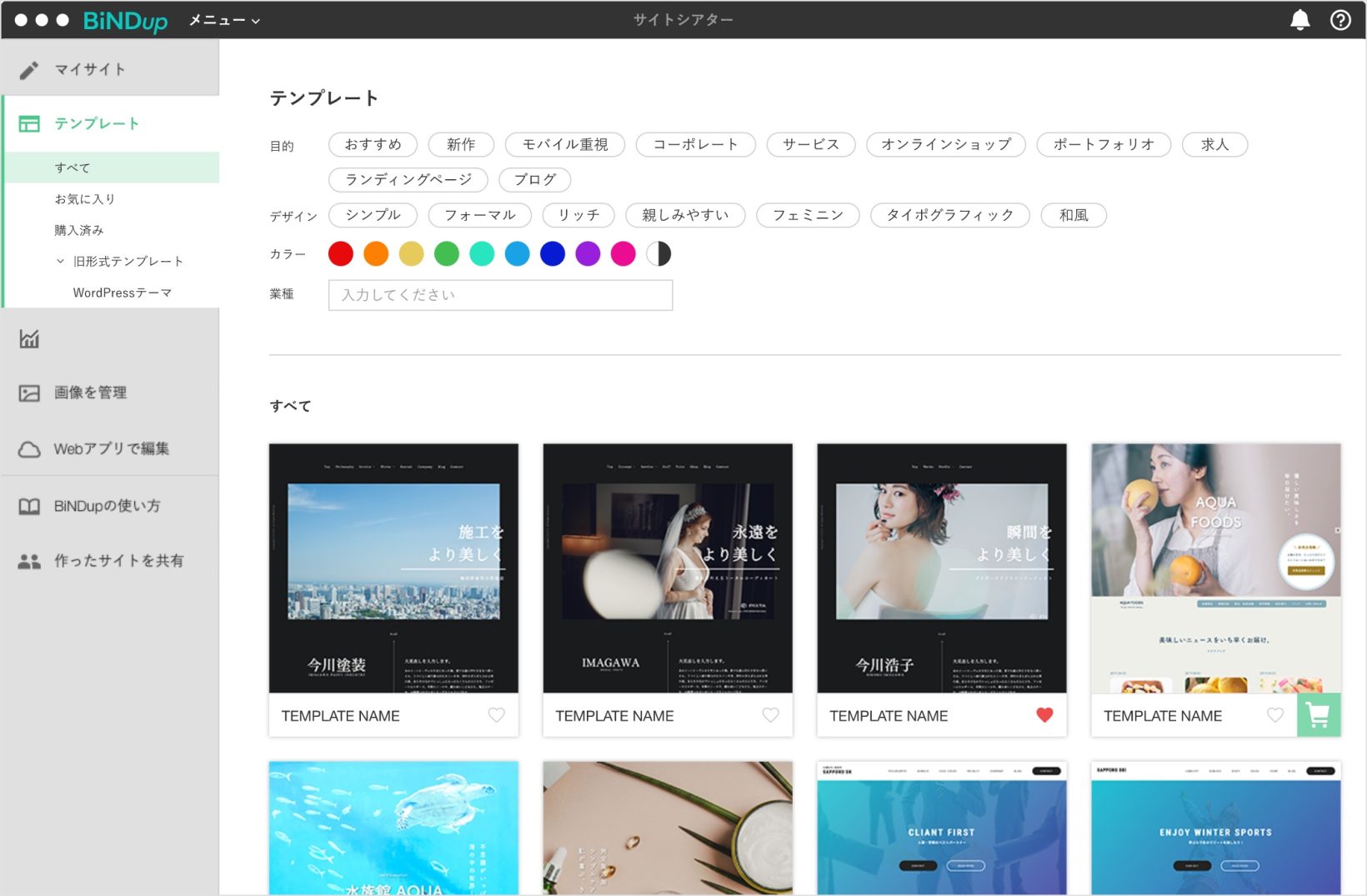The height and width of the screenshot is (896, 1367).
Task: Unfavorite the third template's red heart
Action: pyautogui.click(x=1044, y=715)
